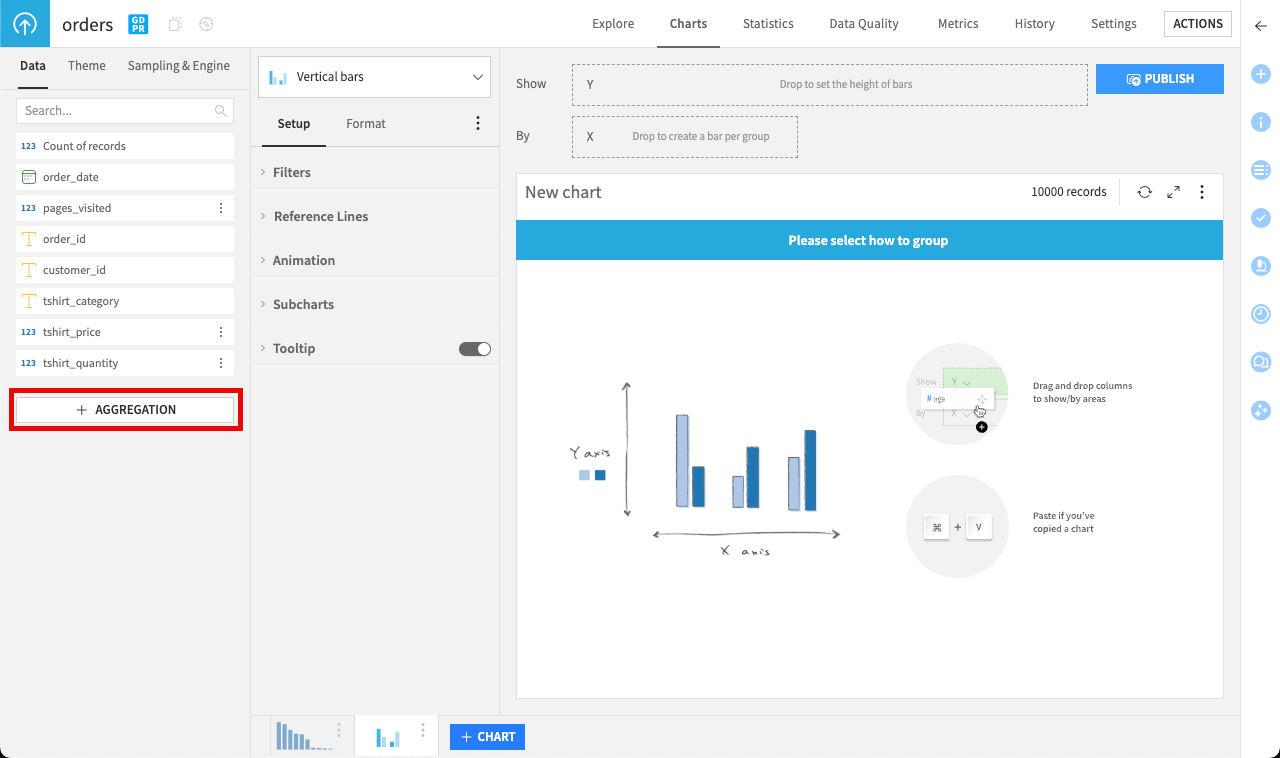Select the first chart thumbnail
The height and width of the screenshot is (758, 1280).
pos(301,737)
